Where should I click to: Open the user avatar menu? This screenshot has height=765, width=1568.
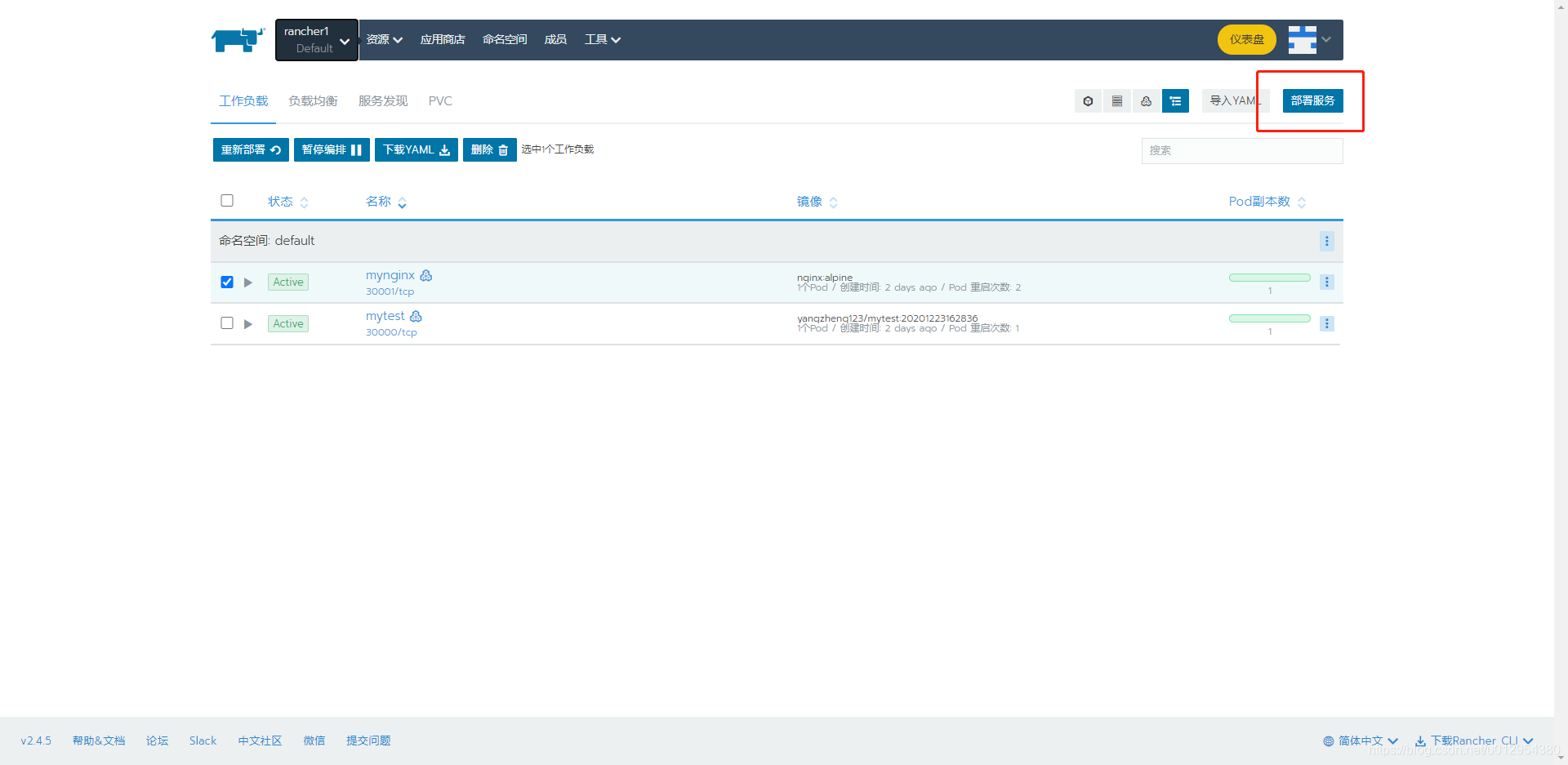(x=1310, y=39)
